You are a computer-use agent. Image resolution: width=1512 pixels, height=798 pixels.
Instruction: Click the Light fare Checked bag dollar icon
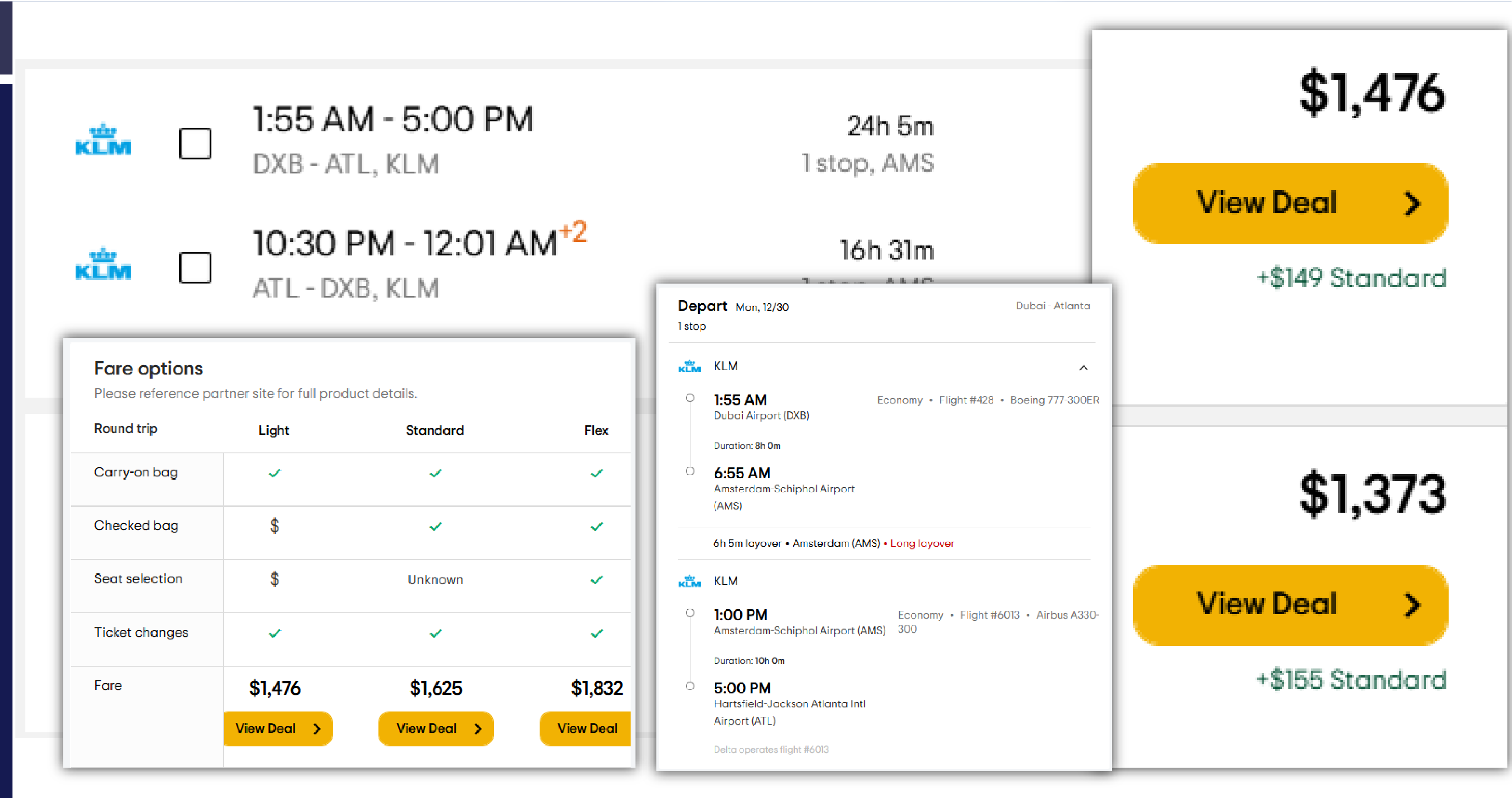(274, 525)
